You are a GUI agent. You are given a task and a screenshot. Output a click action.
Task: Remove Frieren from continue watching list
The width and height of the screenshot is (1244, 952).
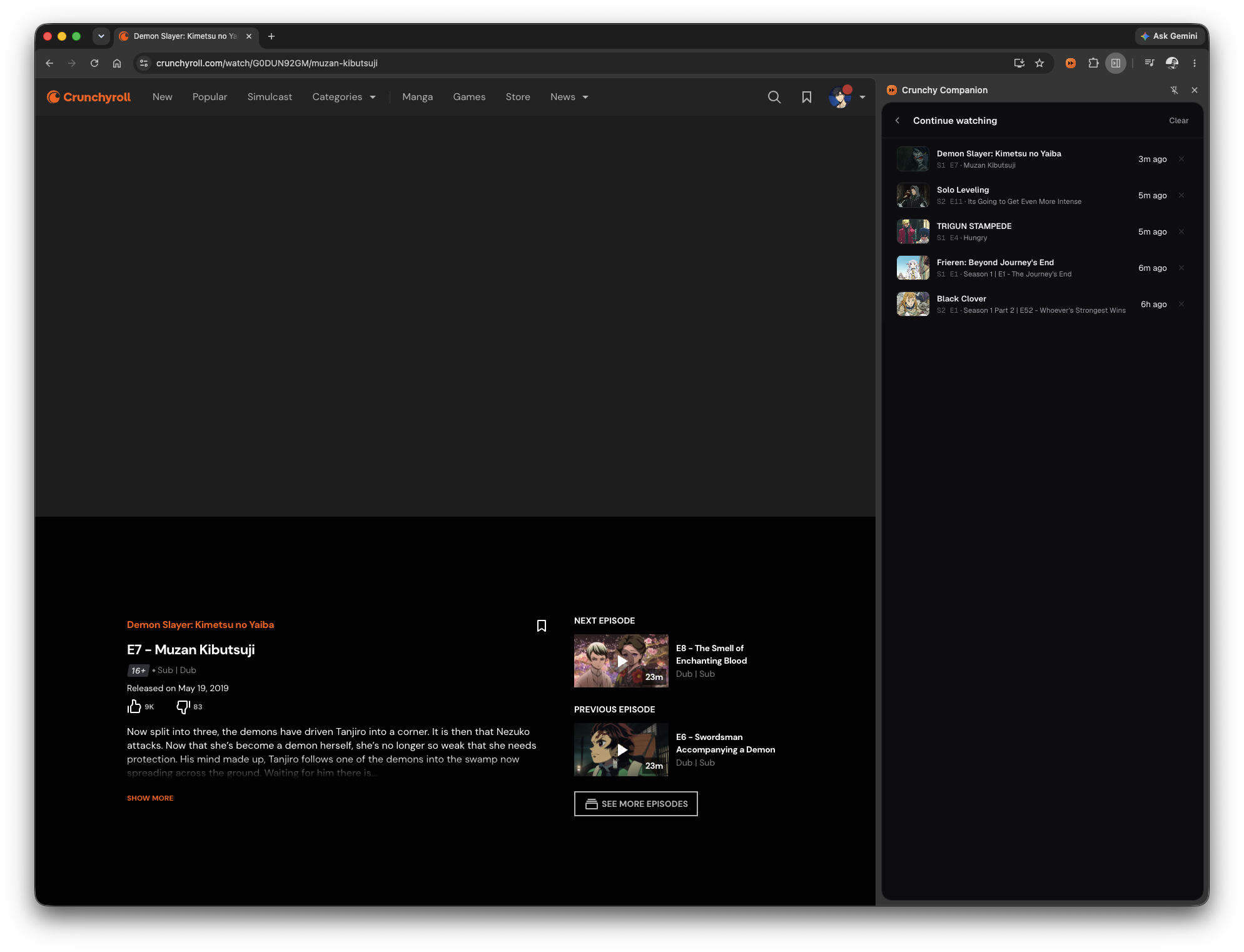tap(1181, 268)
